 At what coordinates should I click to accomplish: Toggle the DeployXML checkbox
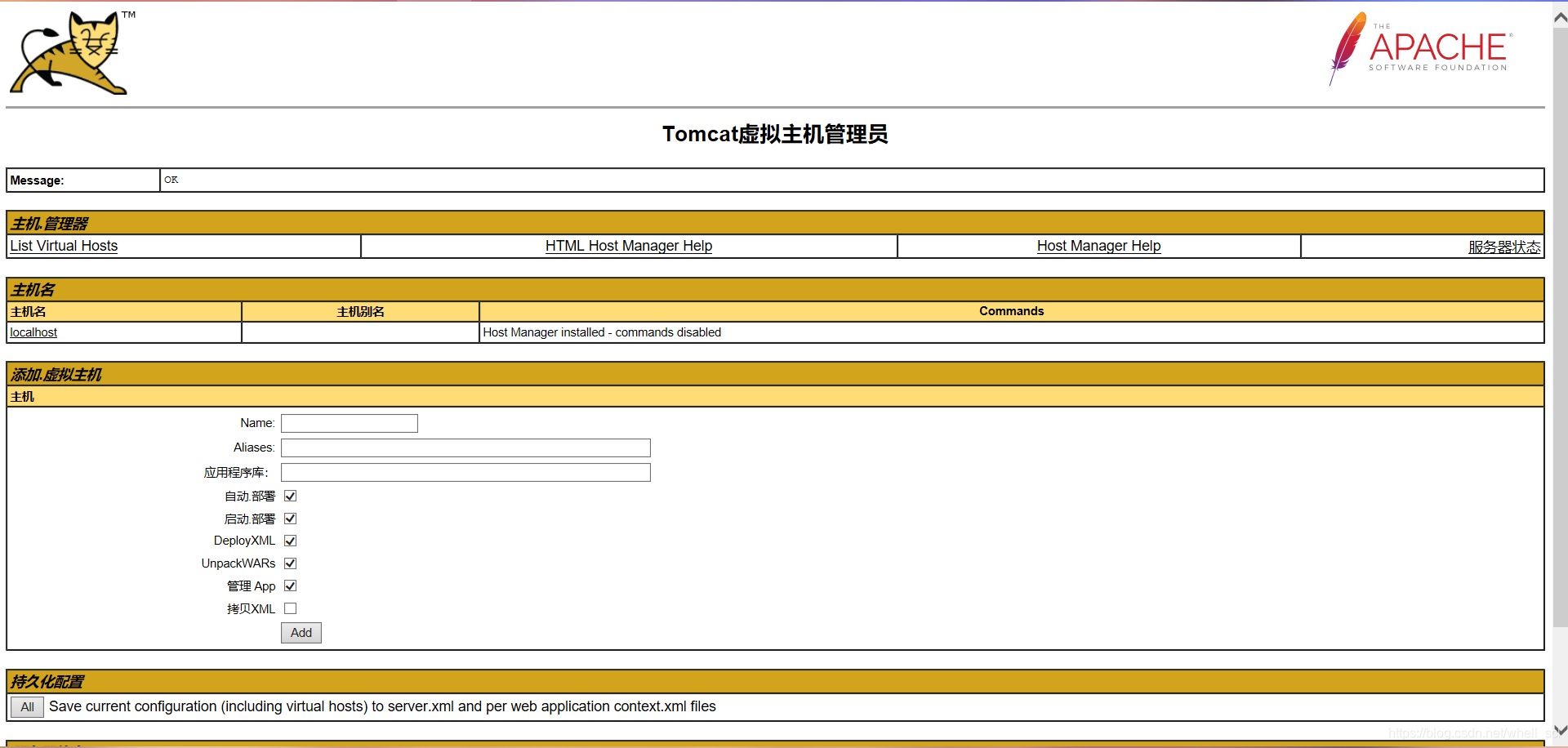coord(290,541)
